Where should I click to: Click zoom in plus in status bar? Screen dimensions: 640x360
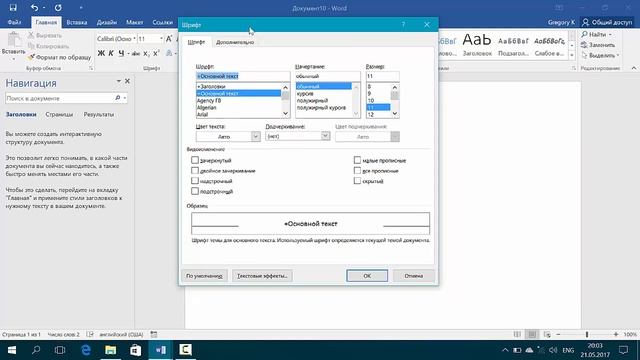[616, 334]
